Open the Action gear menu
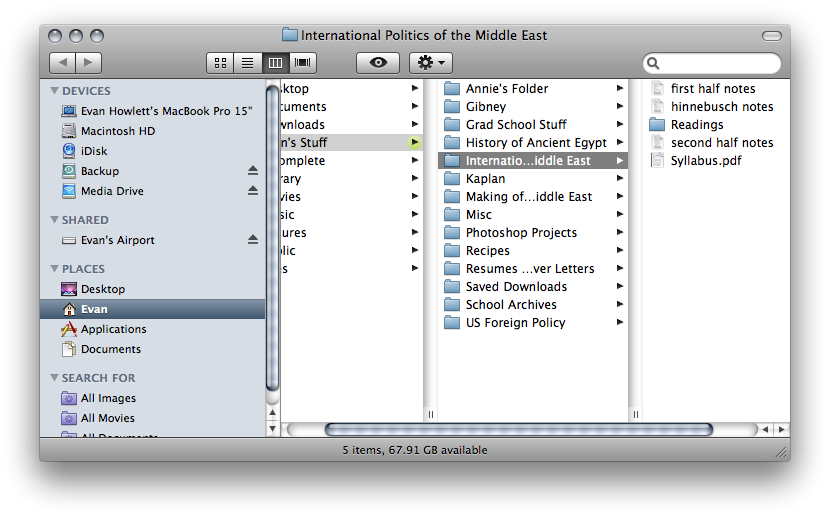The width and height of the screenshot is (830, 516). 431,63
